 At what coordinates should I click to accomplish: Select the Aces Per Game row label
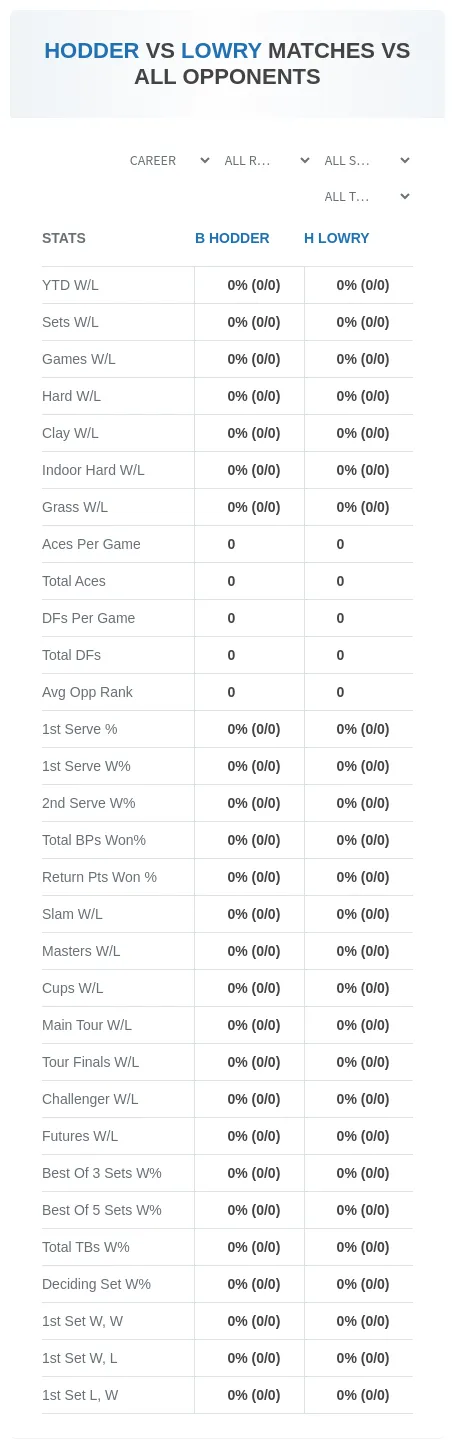(91, 544)
